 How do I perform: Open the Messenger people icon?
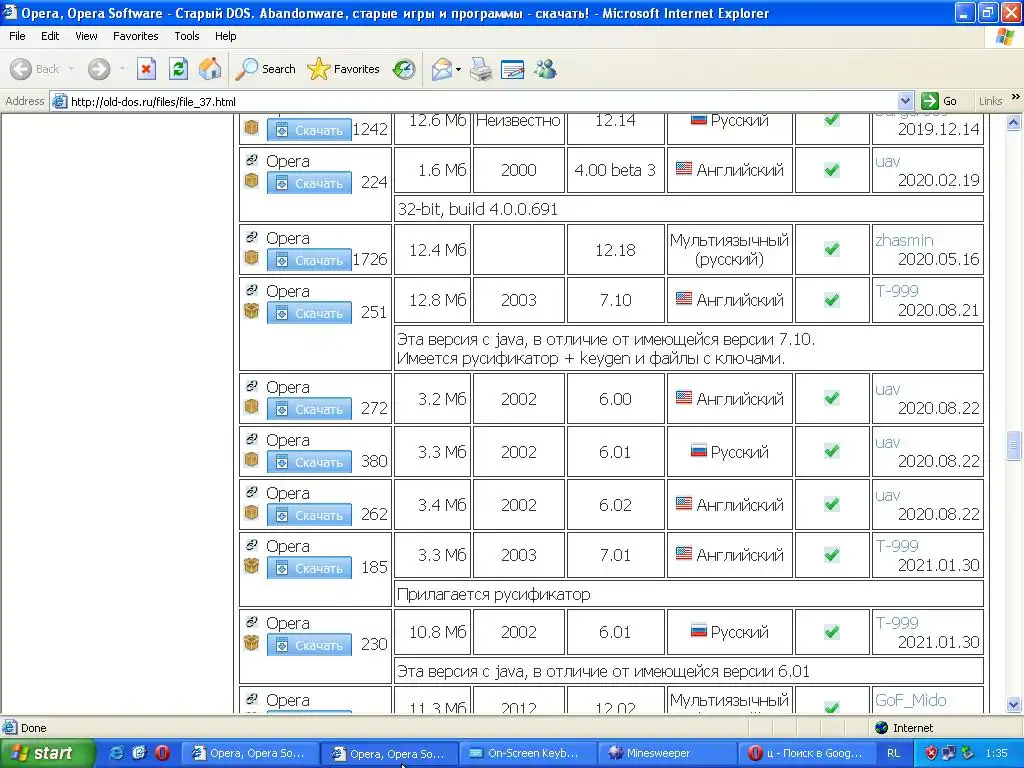coord(545,69)
